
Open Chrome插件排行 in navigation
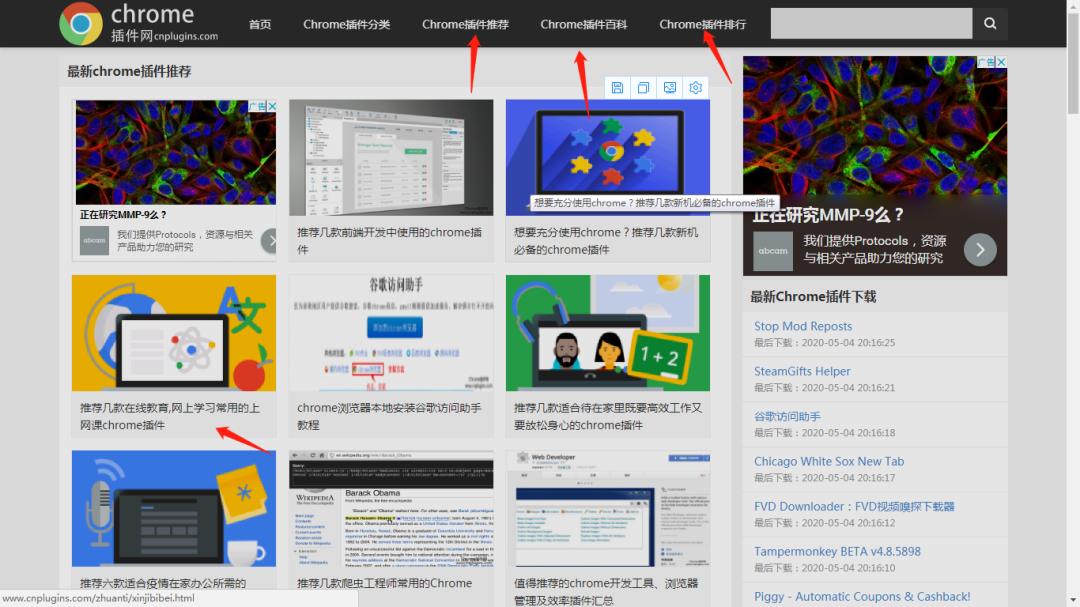[703, 24]
